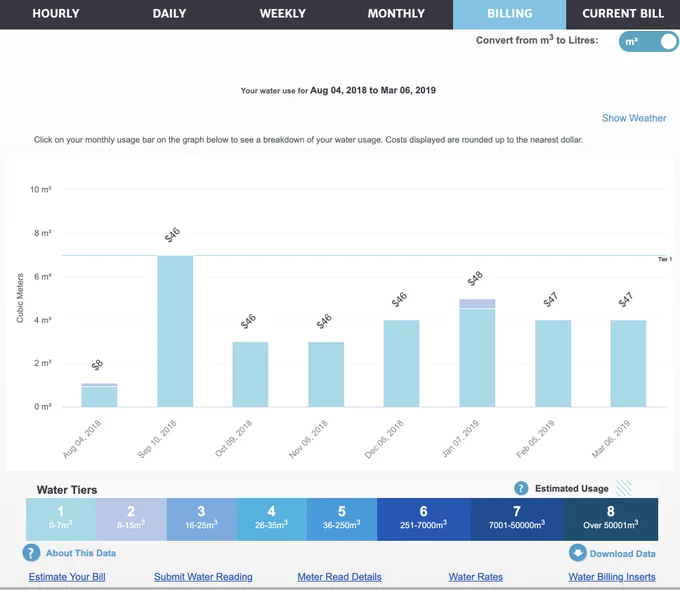680x590 pixels.
Task: Click the Water Tiers heading
Action: (67, 490)
